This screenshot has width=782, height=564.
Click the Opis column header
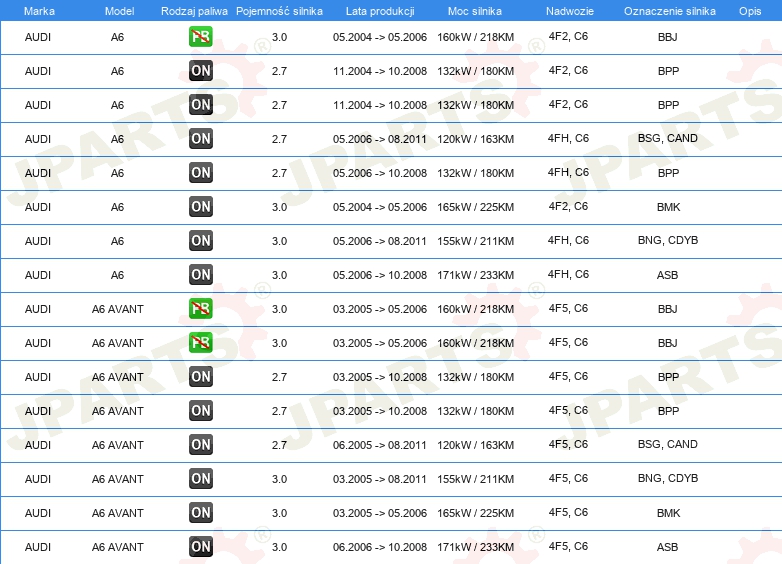(750, 11)
